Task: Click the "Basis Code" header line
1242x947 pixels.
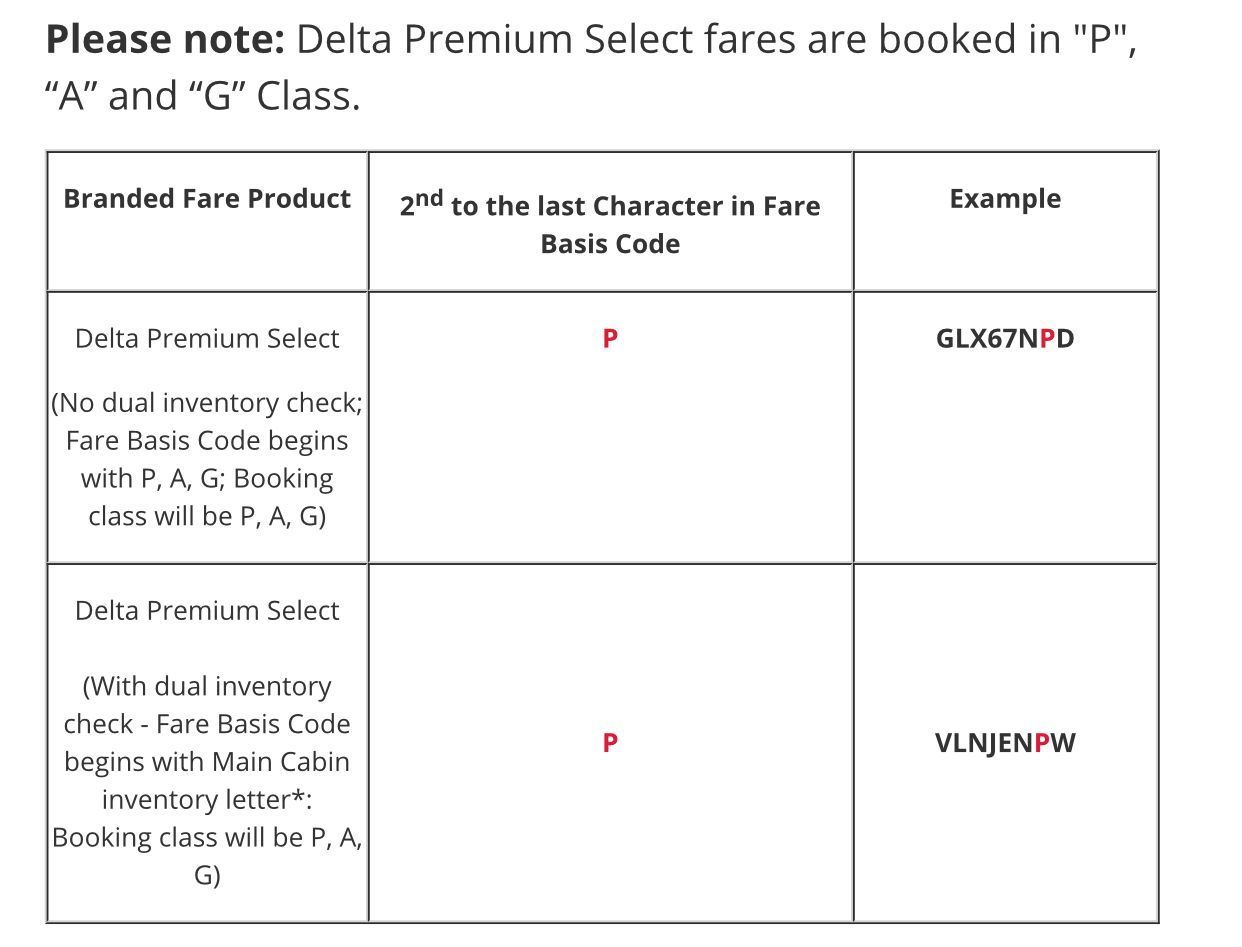Action: tap(609, 244)
